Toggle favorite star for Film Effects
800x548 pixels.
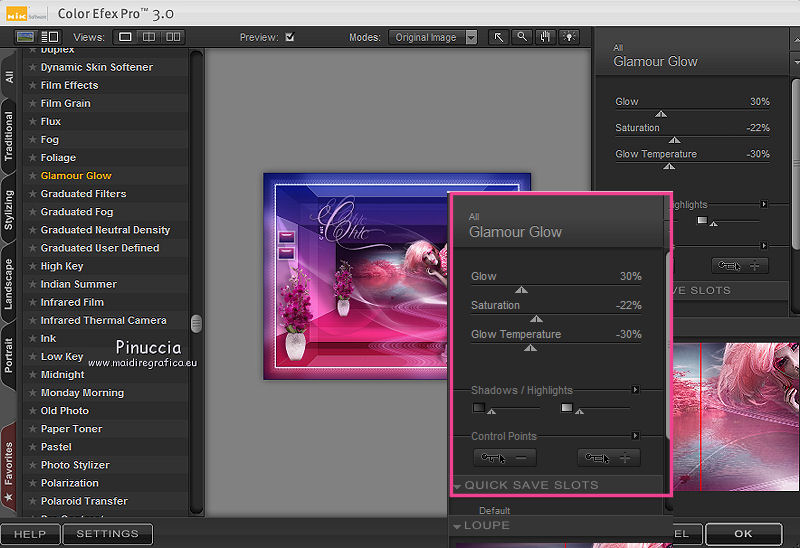[x=33, y=85]
